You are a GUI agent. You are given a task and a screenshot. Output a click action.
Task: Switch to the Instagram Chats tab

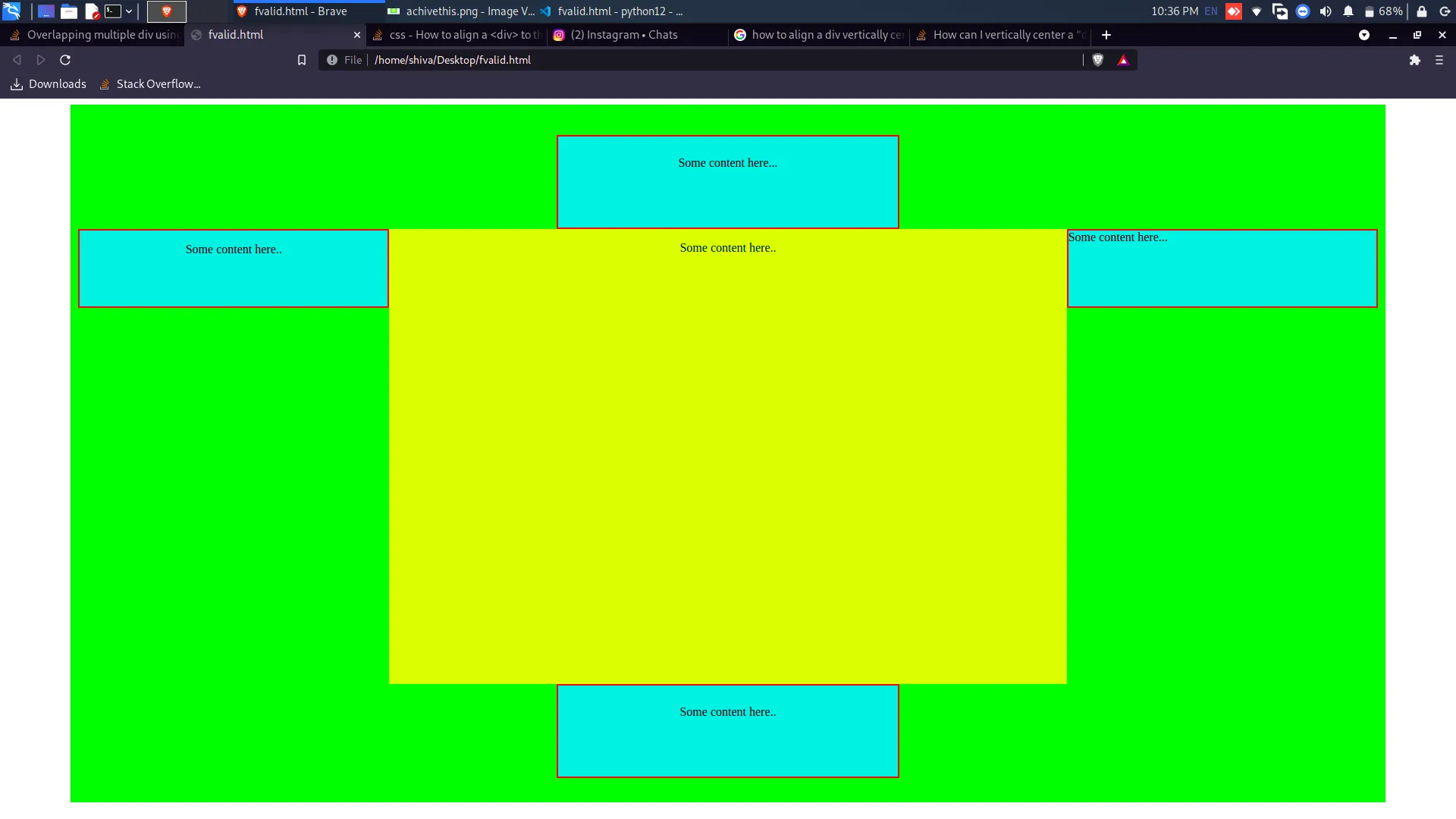coord(623,35)
